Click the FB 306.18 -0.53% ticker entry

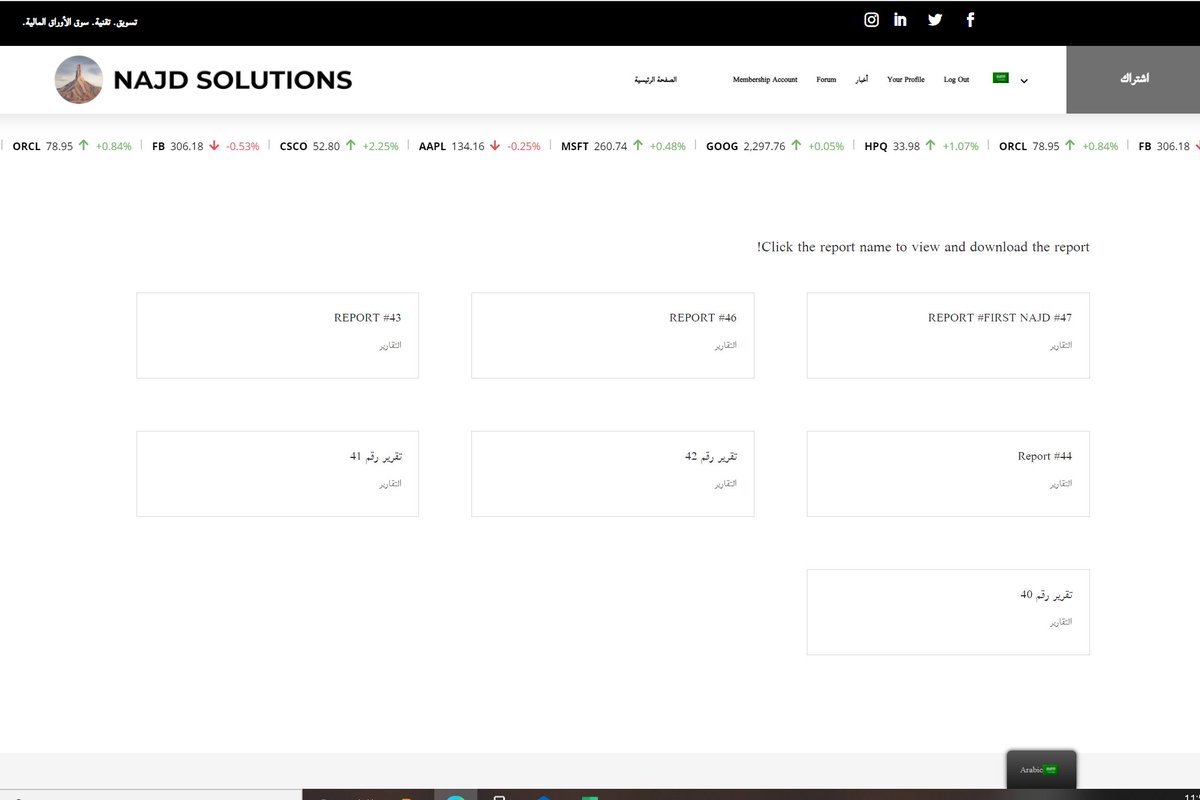click(205, 146)
